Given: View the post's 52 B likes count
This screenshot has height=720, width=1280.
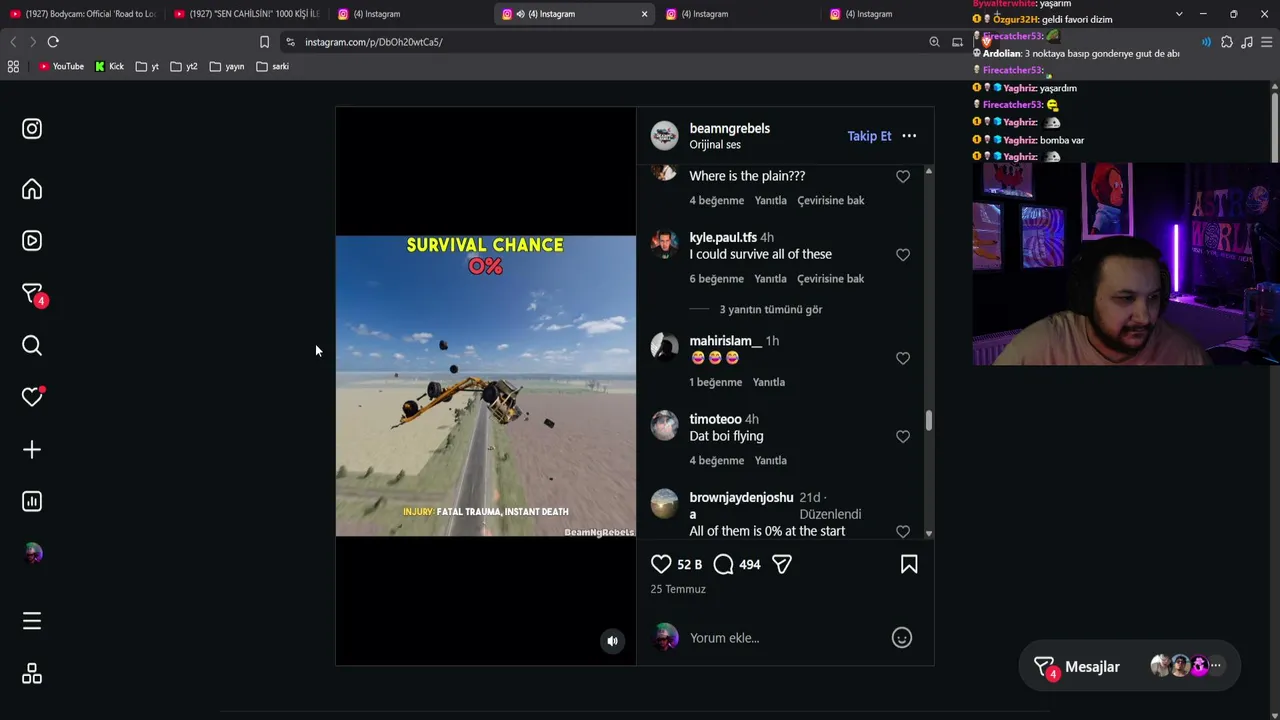Looking at the screenshot, I should point(690,565).
